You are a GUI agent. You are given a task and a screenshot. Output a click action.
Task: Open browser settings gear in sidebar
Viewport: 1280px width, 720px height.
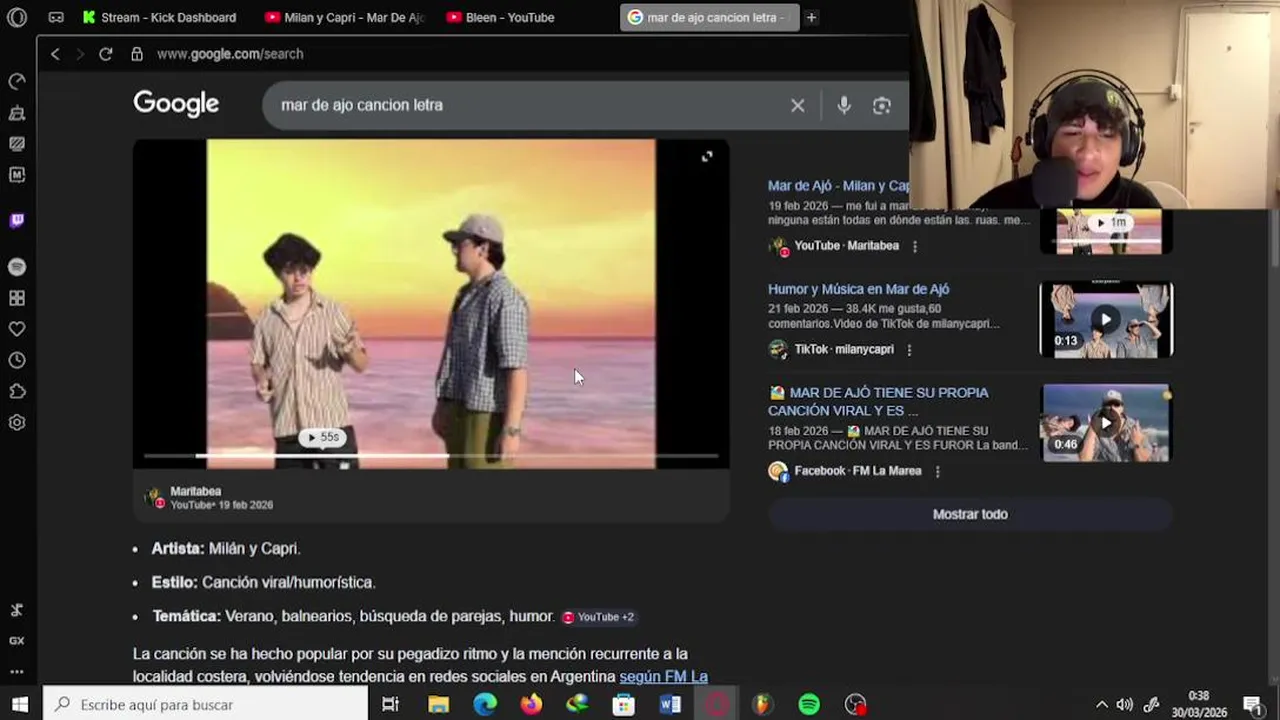point(17,422)
